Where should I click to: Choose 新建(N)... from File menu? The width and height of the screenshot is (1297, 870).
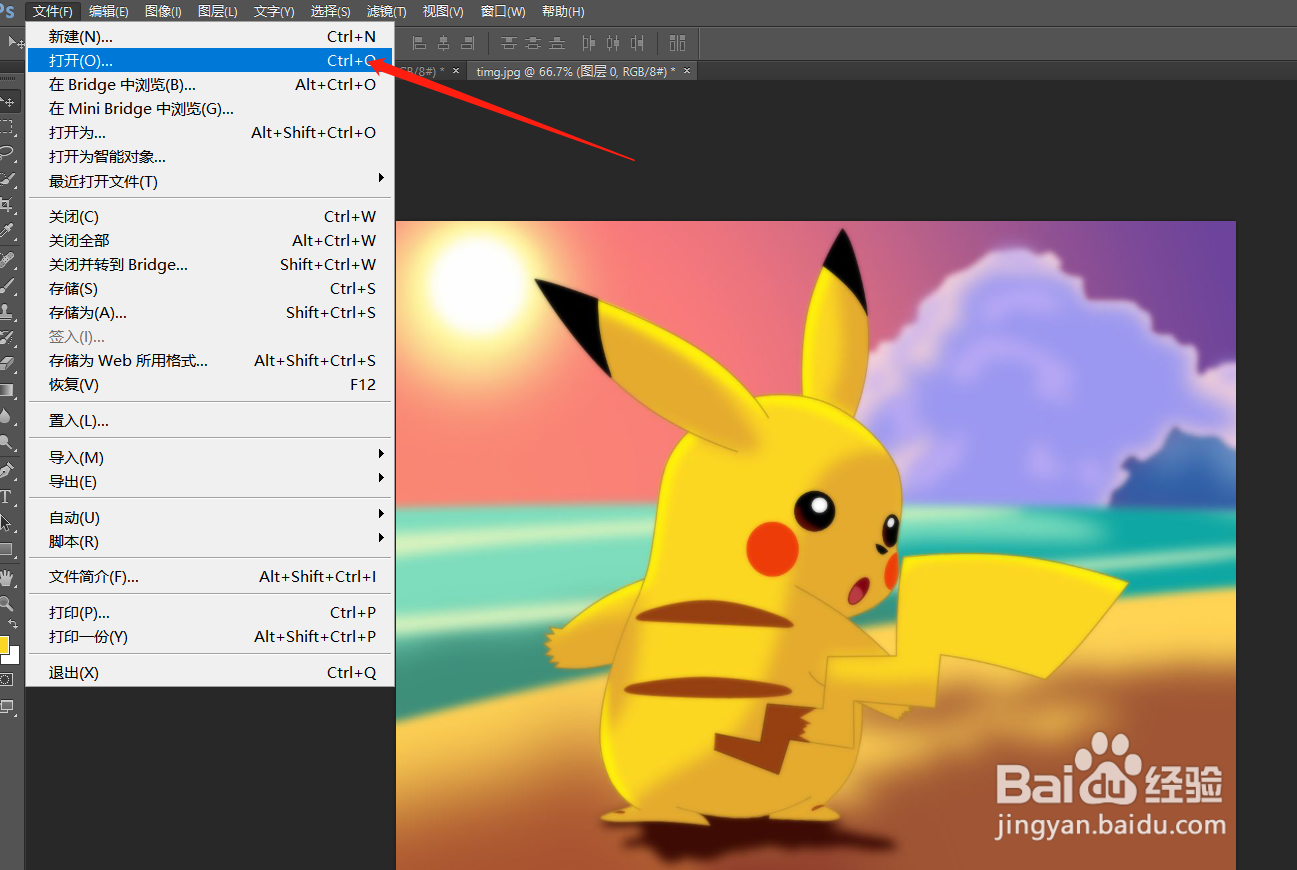pos(211,36)
